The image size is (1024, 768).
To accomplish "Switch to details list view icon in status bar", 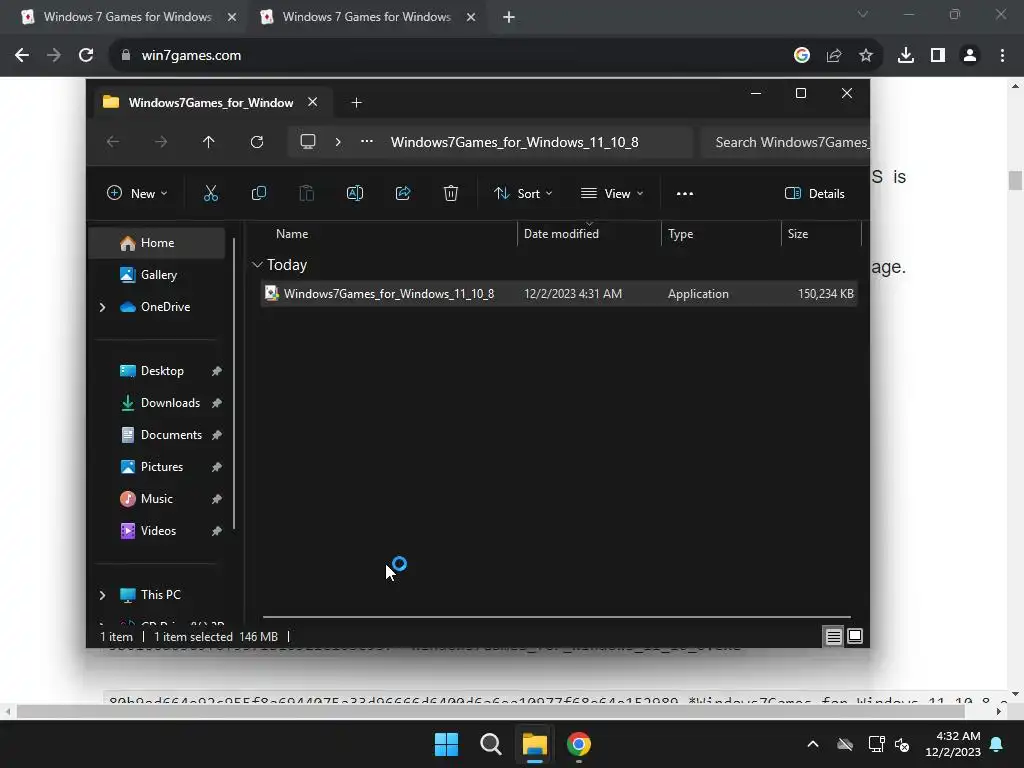I will [833, 636].
